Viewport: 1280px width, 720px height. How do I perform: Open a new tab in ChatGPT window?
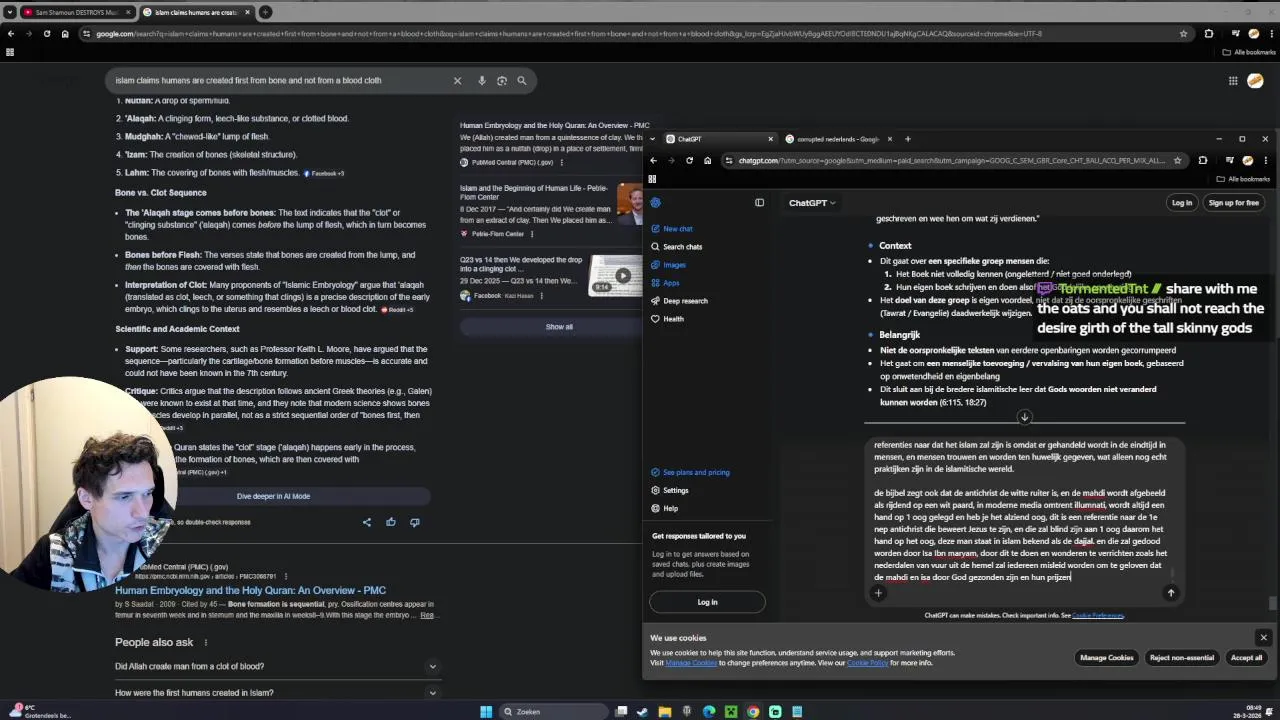point(908,139)
